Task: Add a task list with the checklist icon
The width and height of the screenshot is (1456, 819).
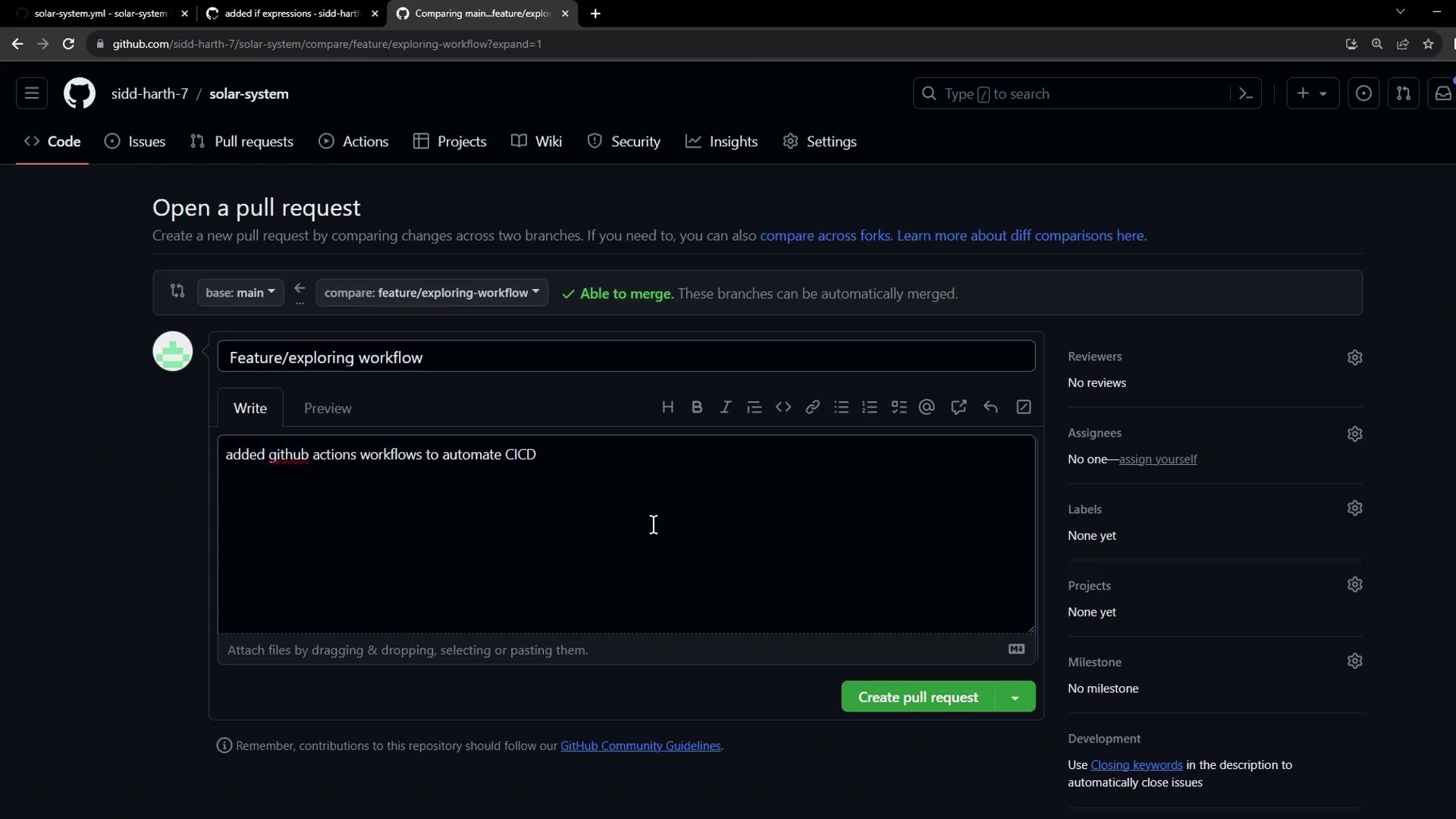Action: [899, 407]
